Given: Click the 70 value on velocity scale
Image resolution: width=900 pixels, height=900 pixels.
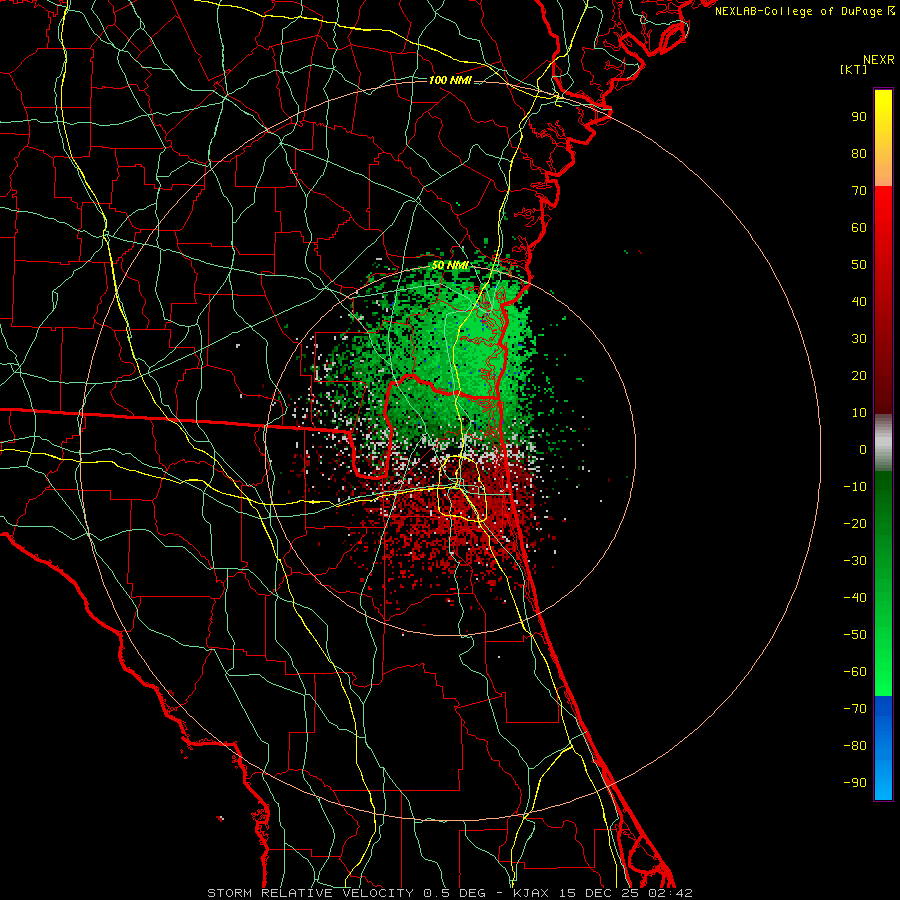Looking at the screenshot, I should tap(859, 191).
